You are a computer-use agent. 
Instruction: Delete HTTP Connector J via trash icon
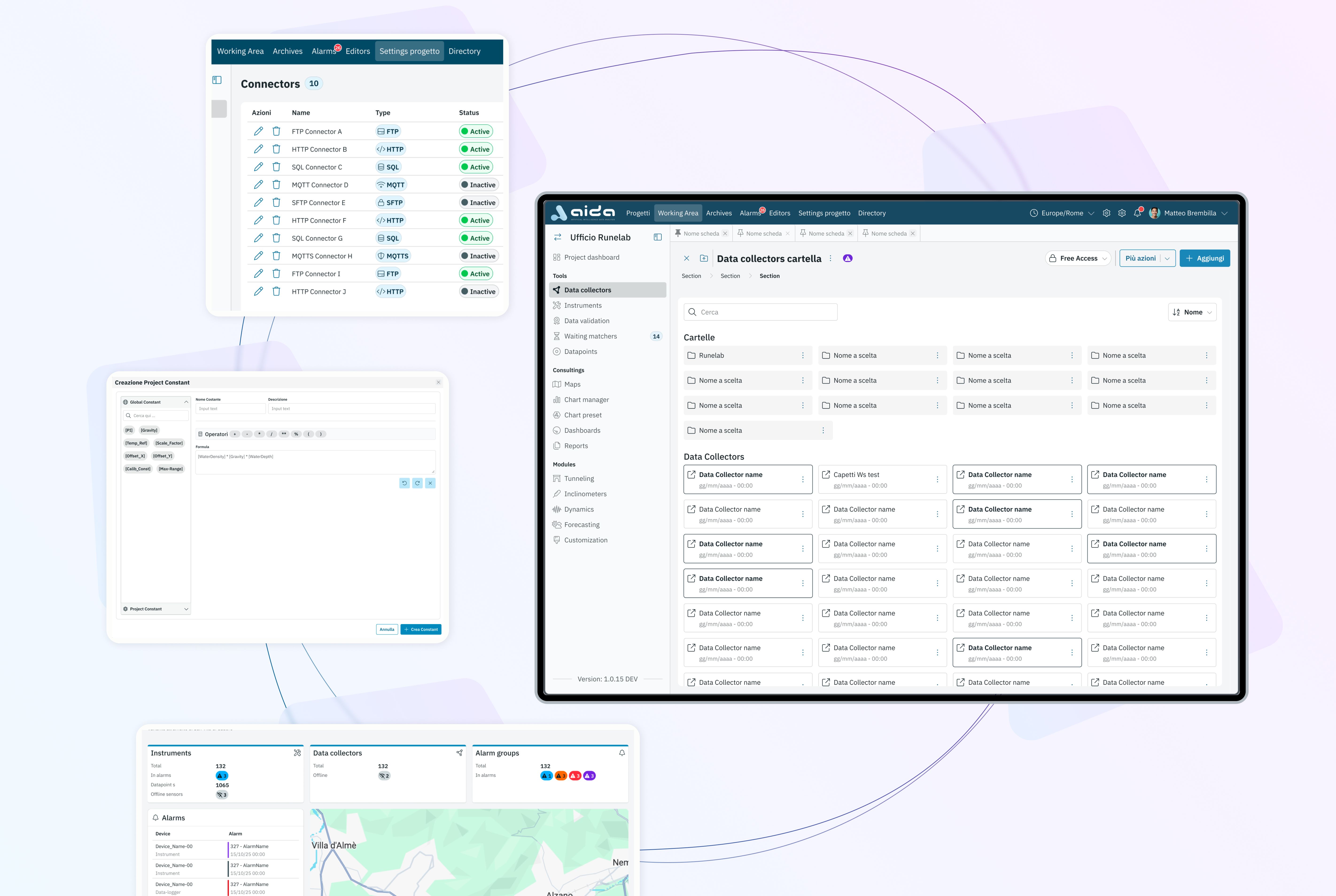click(276, 291)
